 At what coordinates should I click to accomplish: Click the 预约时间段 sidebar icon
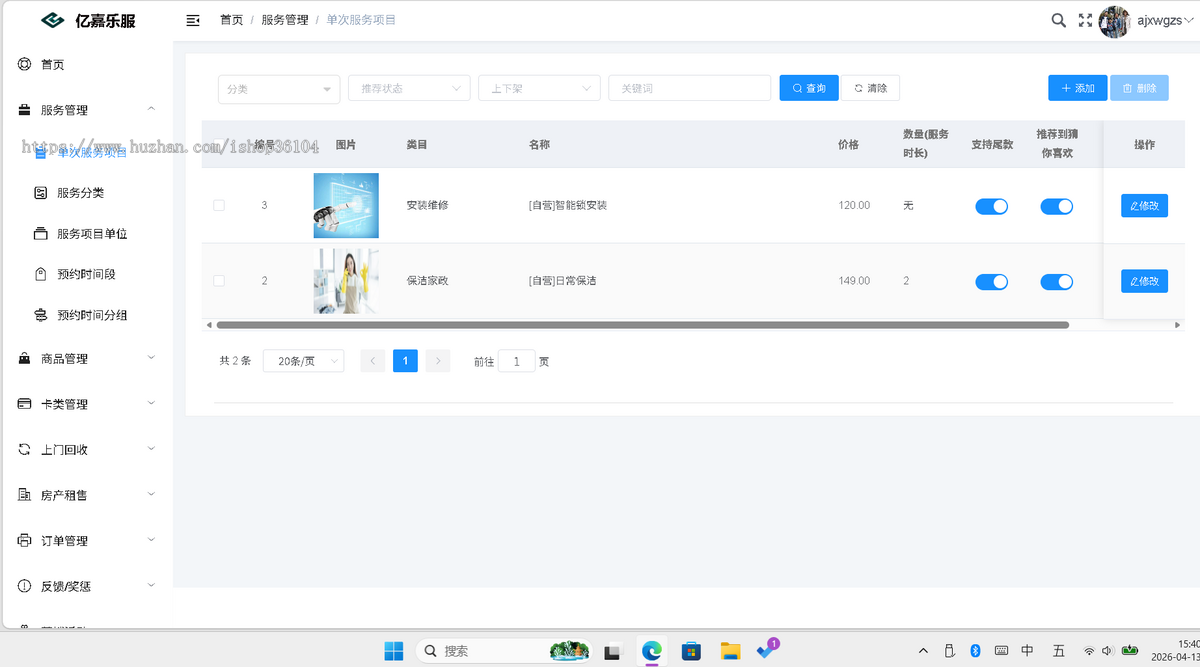tap(41, 274)
